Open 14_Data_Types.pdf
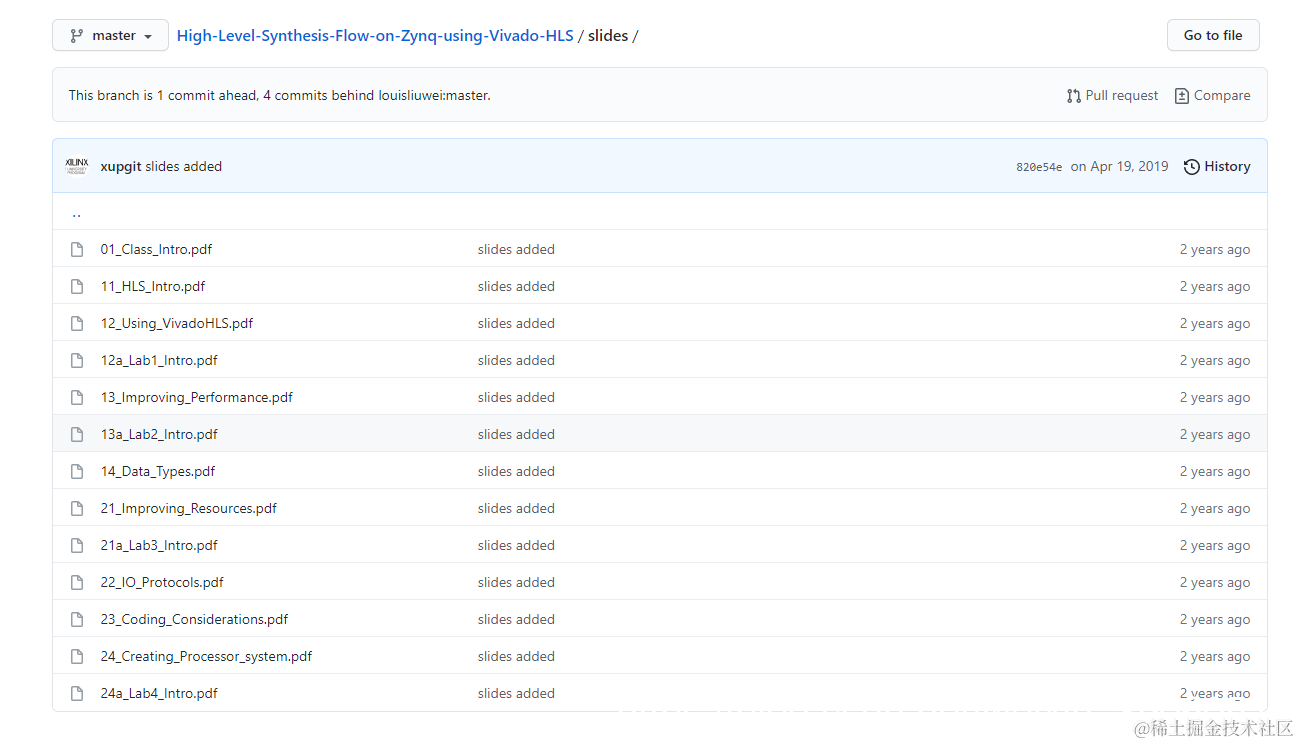The height and width of the screenshot is (745, 1300). (158, 471)
